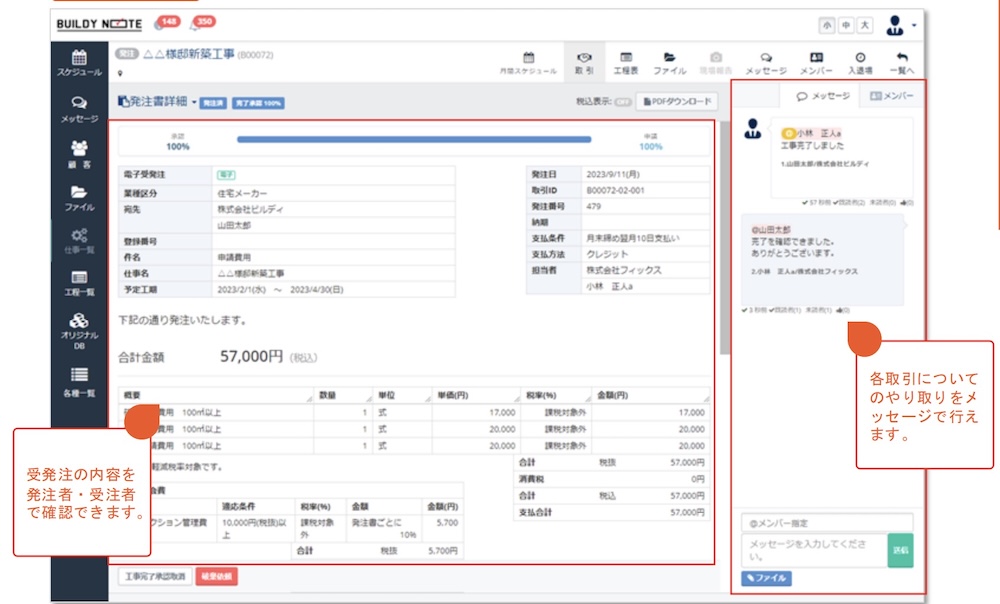Select the メッセージ tab in side panel
The width and height of the screenshot is (1000, 604).
pyautogui.click(x=822, y=96)
